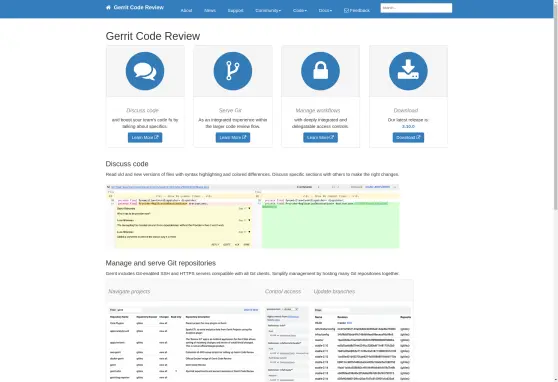This screenshot has width=558, height=382.
Task: Click the Feedback checkbox icon
Action: point(346,10)
